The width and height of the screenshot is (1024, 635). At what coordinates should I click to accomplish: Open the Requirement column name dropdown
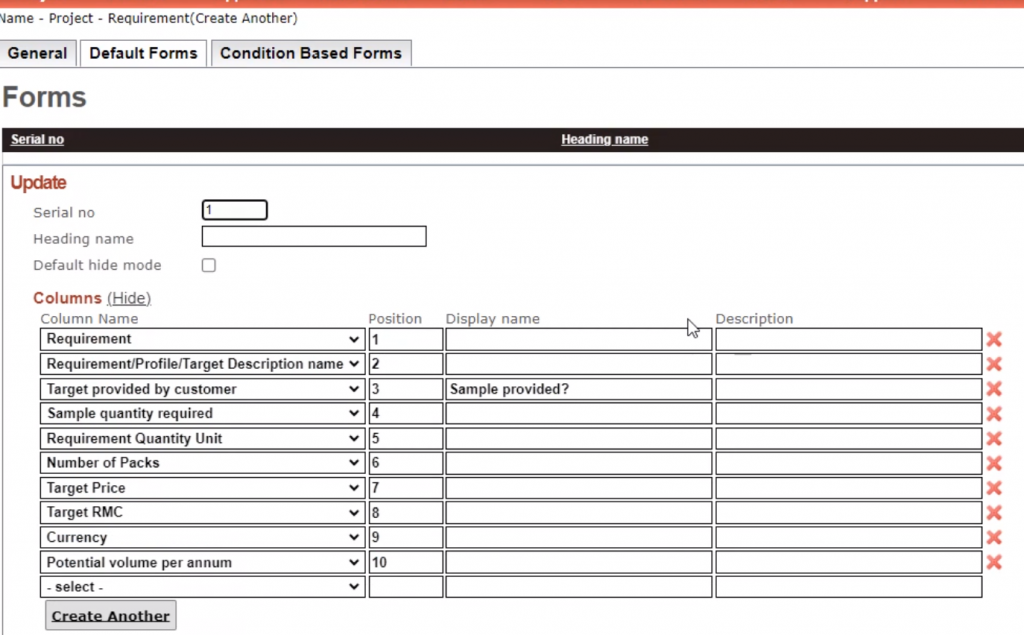coord(203,339)
